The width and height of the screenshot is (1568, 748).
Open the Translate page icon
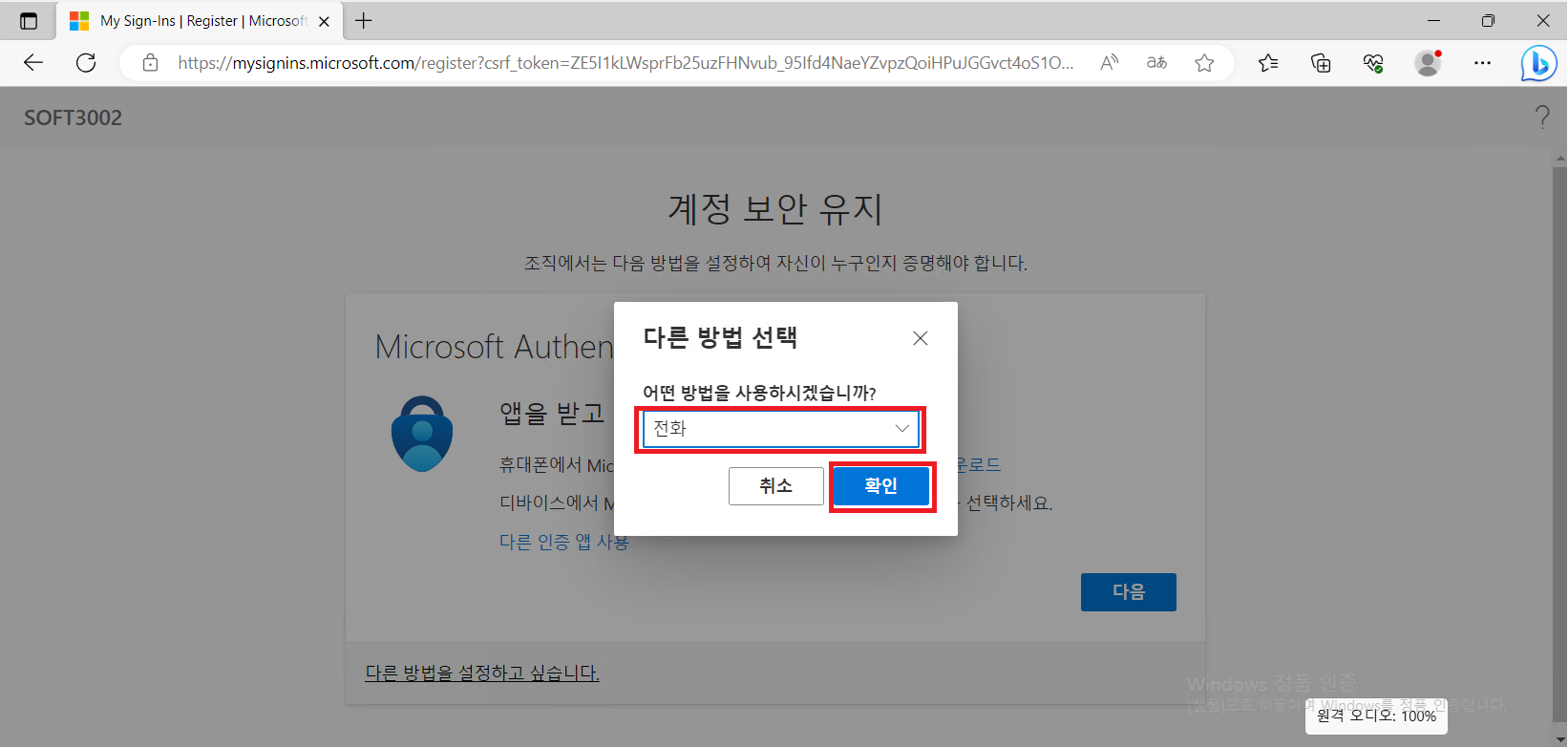coord(1156,63)
